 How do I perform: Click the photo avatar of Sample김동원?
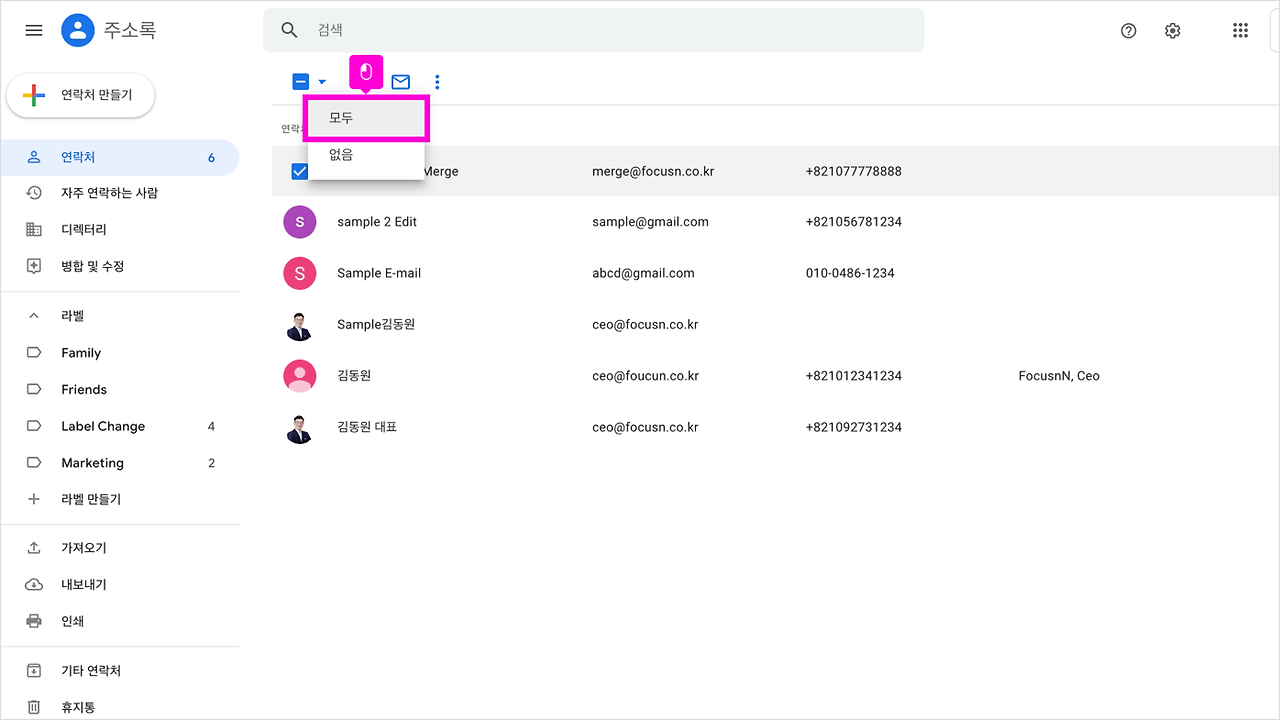click(300, 325)
